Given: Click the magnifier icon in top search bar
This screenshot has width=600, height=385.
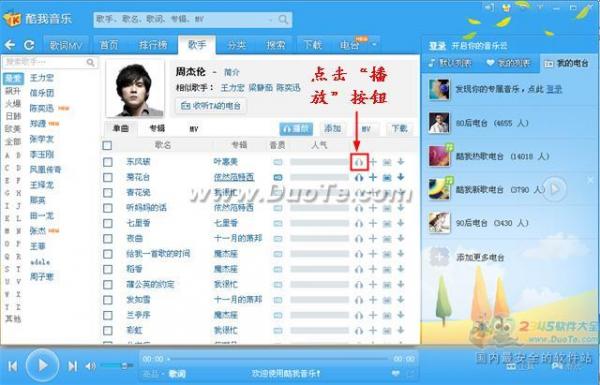Looking at the screenshot, I should pos(283,19).
